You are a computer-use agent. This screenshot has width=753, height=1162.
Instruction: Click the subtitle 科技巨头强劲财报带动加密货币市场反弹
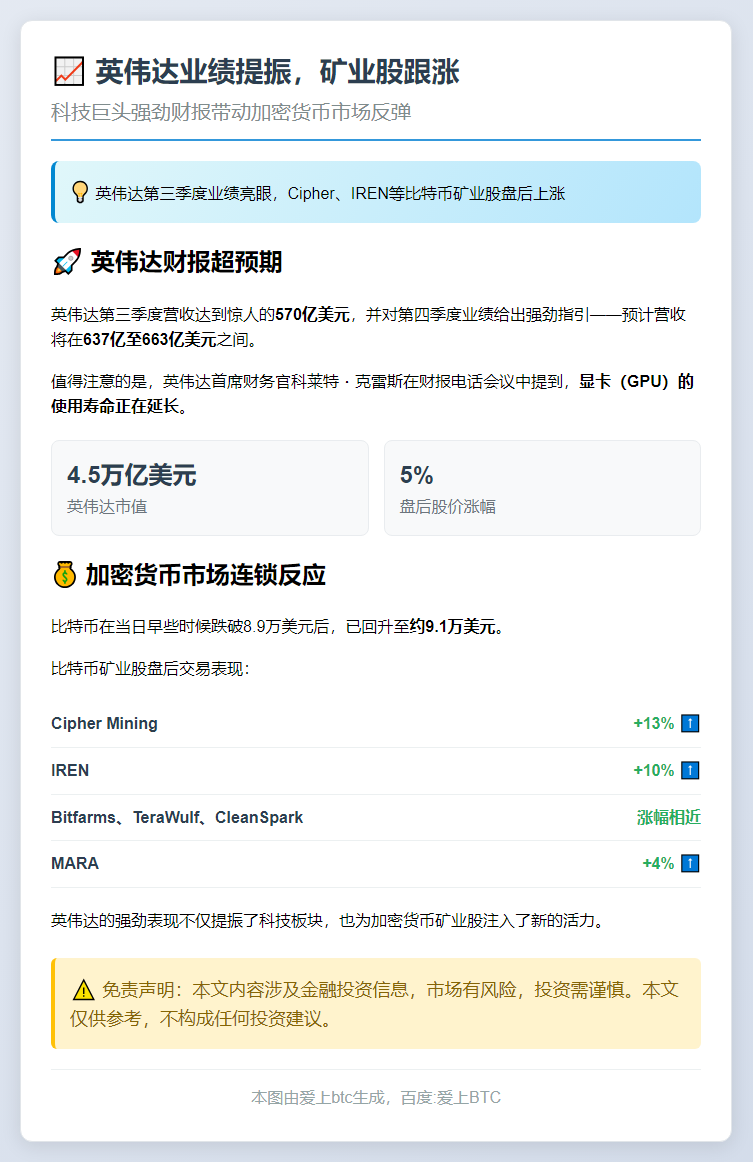231,112
